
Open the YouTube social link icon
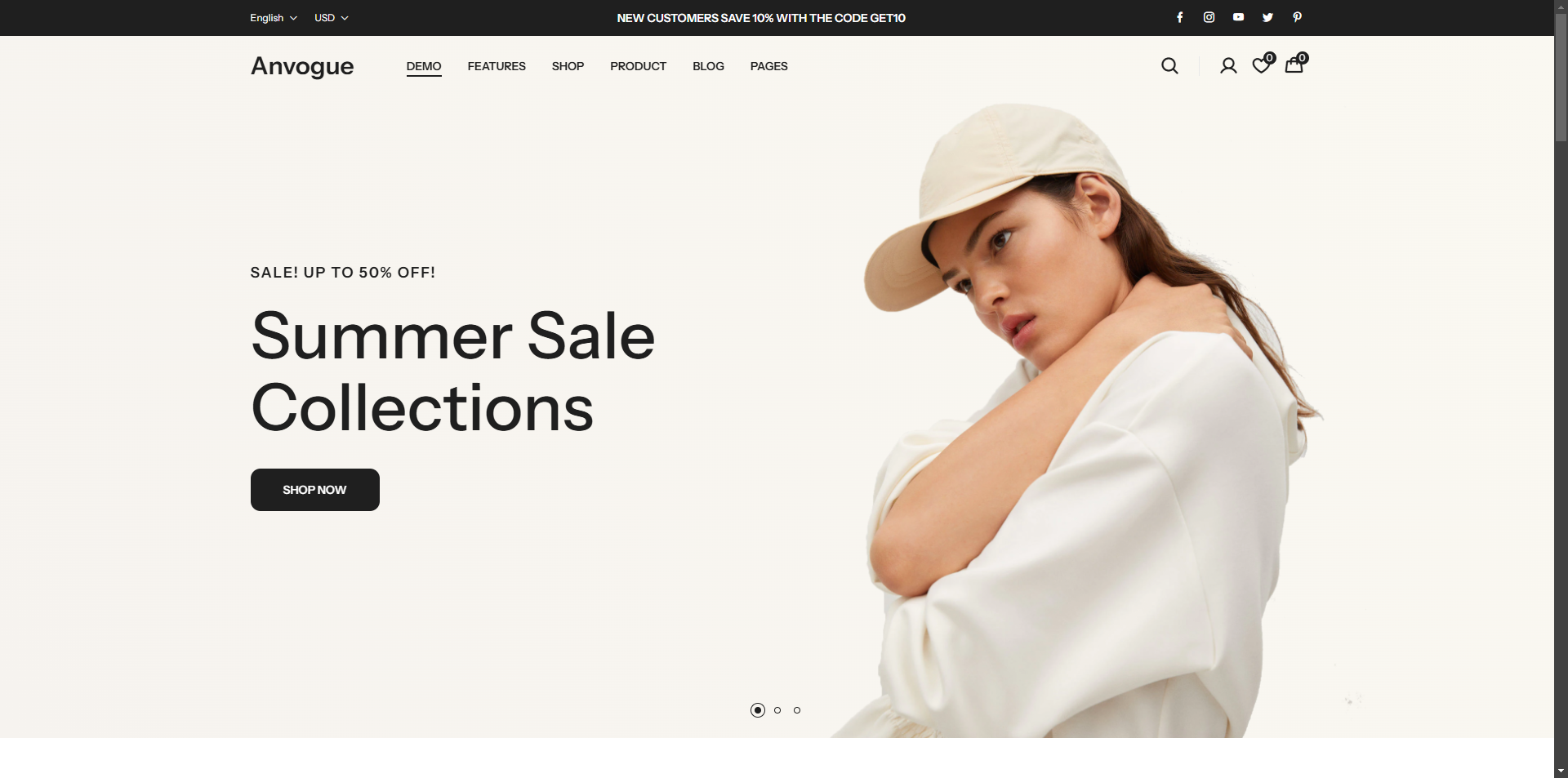pos(1238,17)
